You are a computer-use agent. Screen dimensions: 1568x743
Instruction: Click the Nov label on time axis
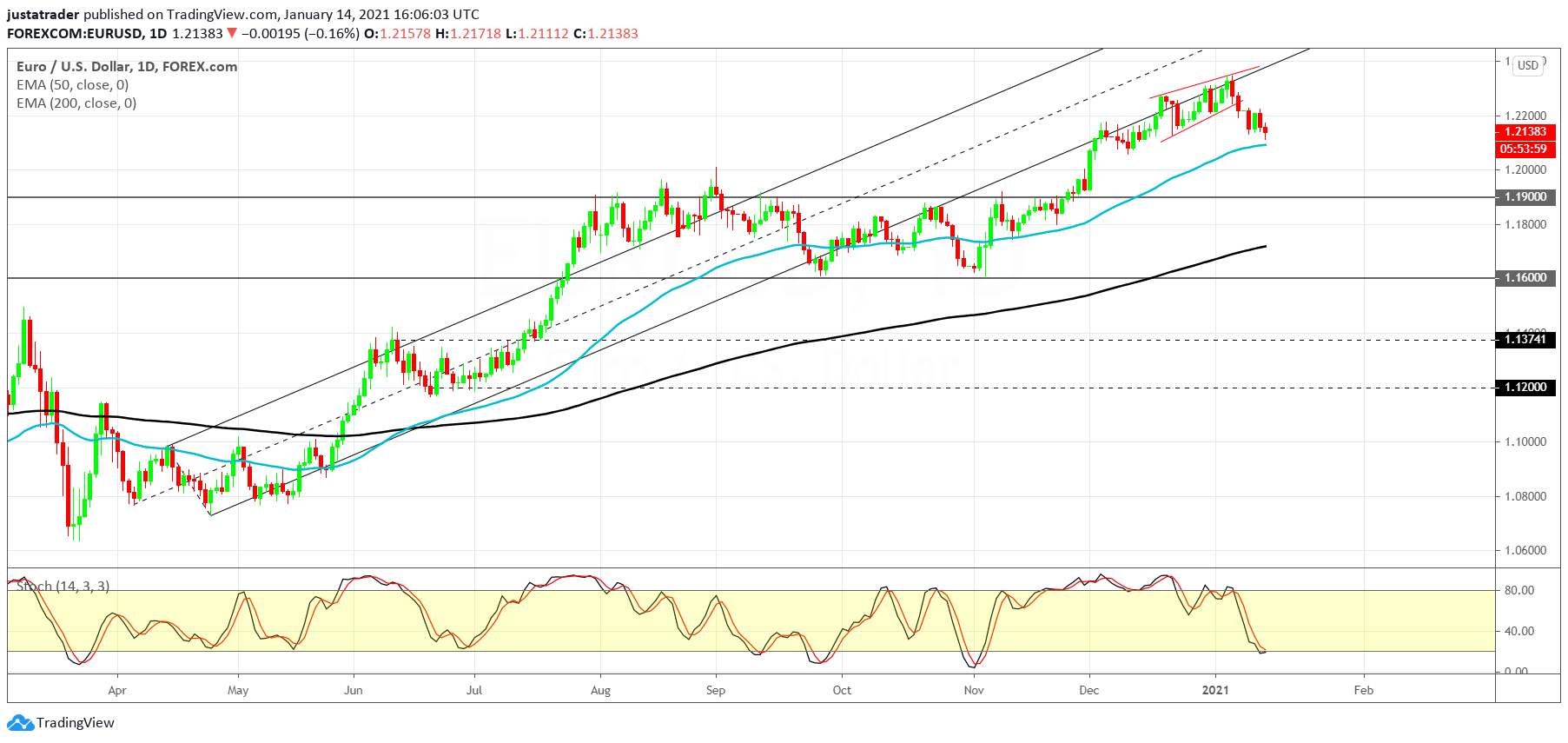tap(974, 691)
